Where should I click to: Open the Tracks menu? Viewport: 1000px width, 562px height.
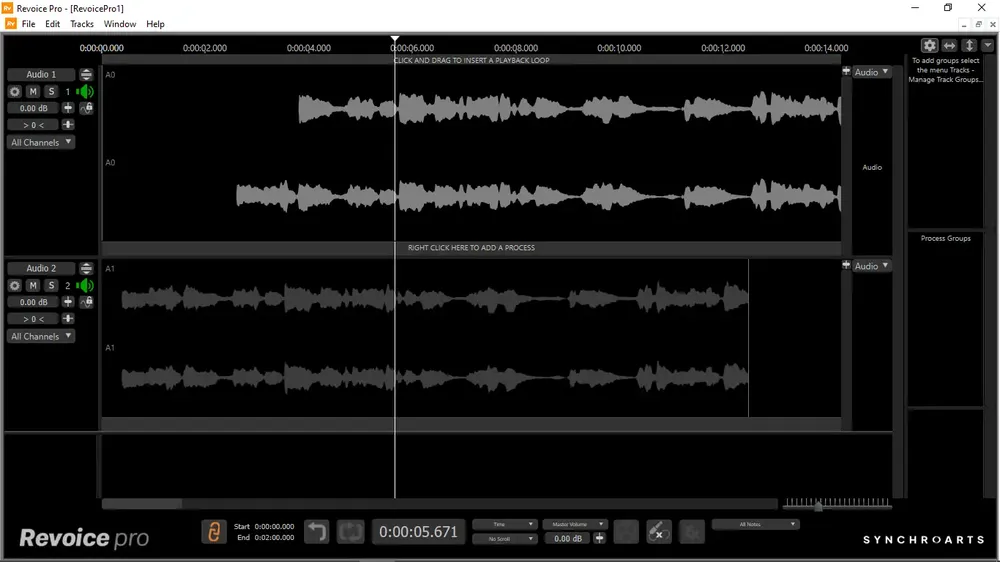[x=82, y=24]
